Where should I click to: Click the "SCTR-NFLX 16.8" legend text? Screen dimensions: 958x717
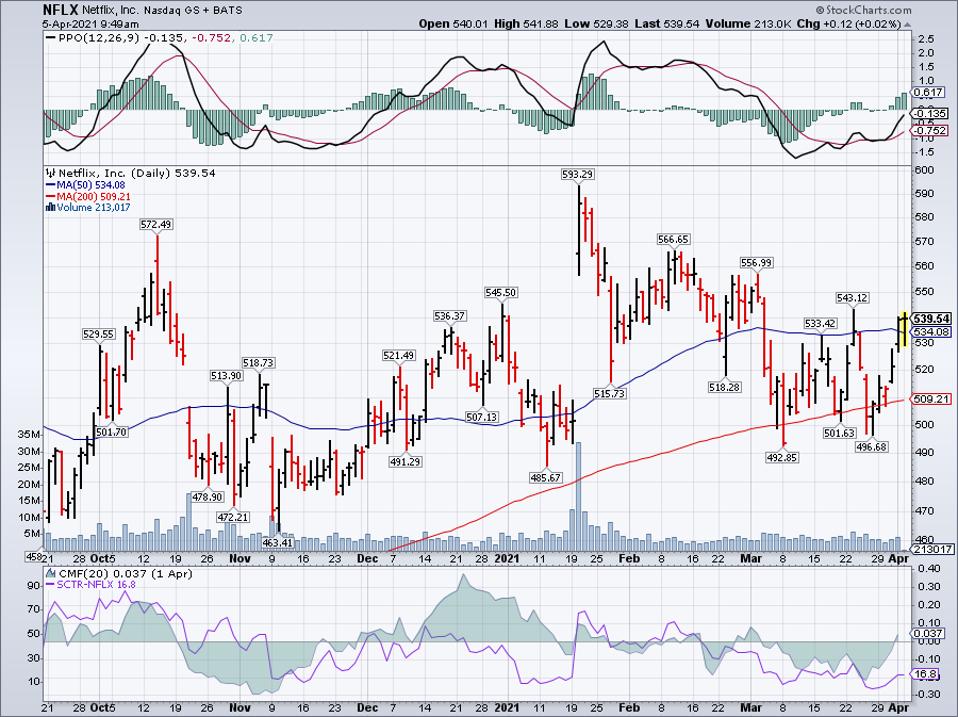[x=97, y=584]
